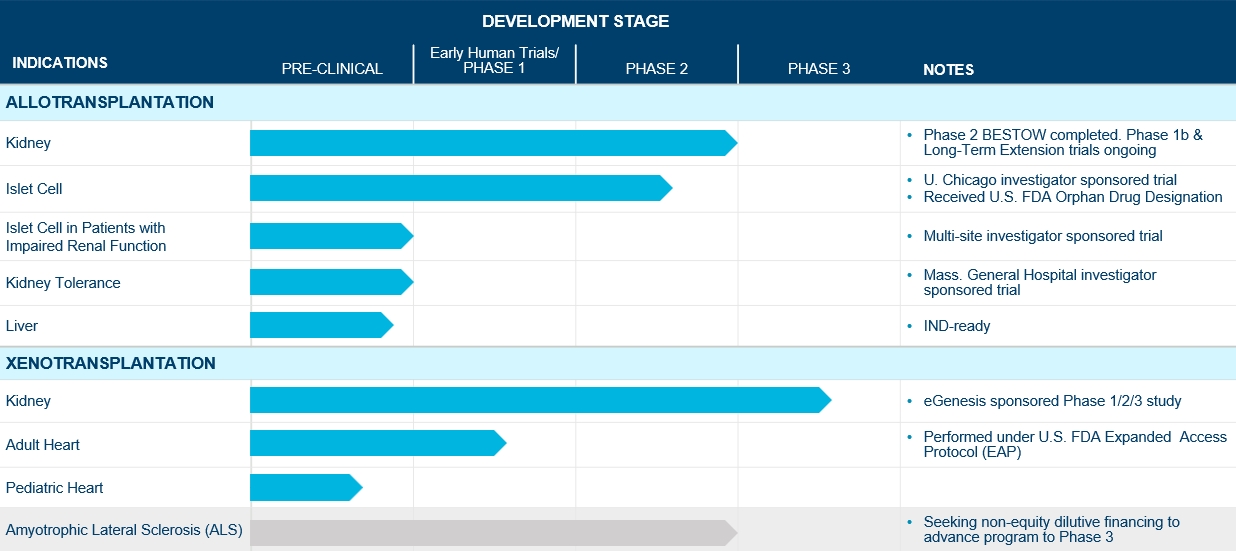
Task: Click the IND-ready note for Liver
Action: pyautogui.click(x=957, y=326)
